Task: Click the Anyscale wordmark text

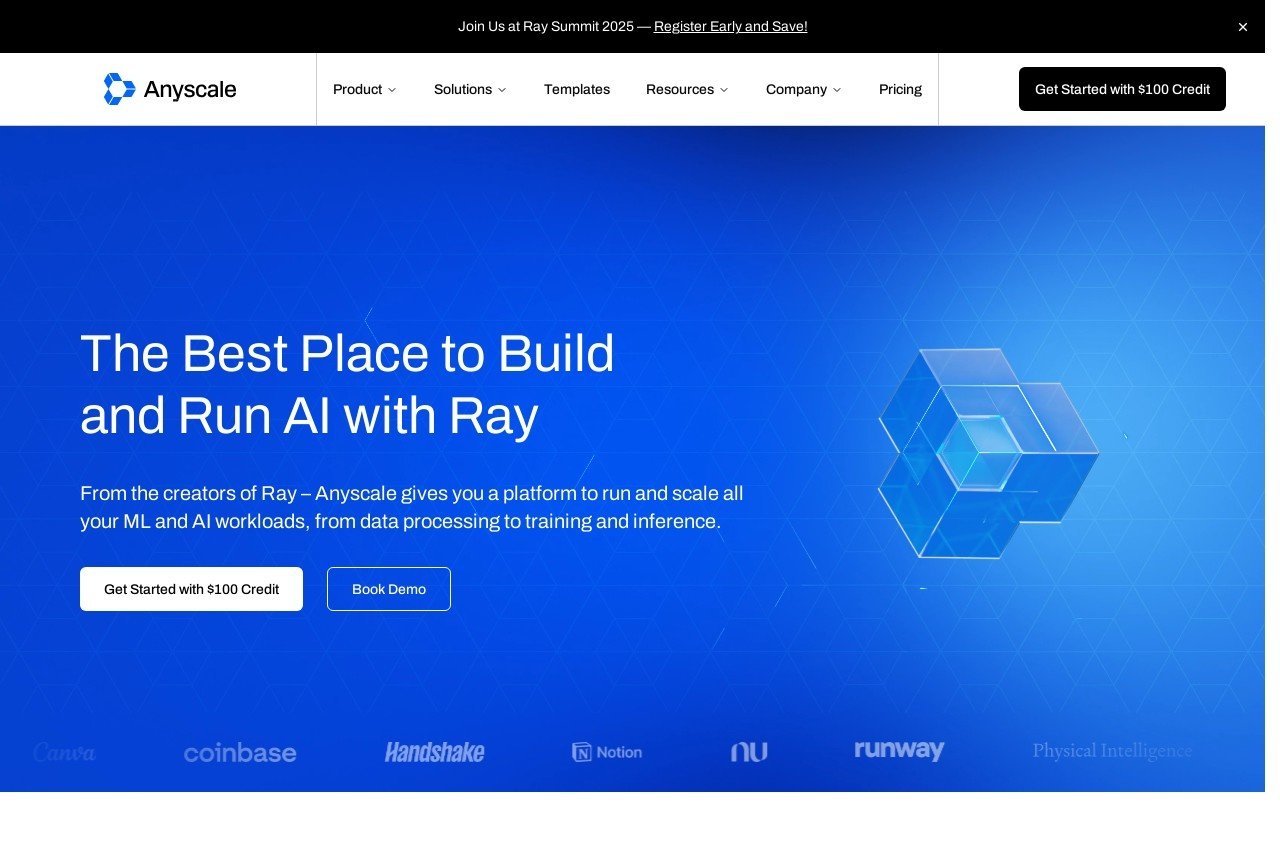Action: pyautogui.click(x=190, y=90)
